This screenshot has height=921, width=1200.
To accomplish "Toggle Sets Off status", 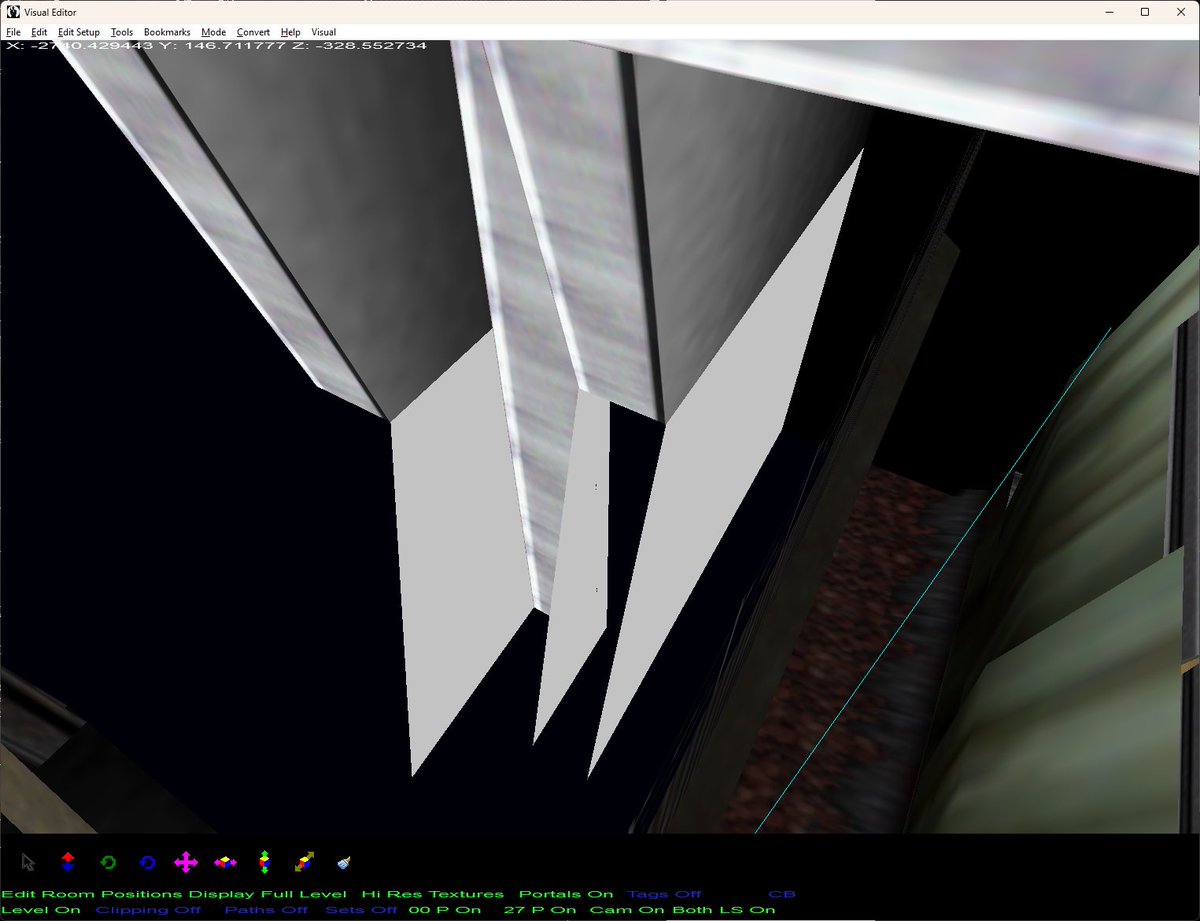I will pos(361,910).
